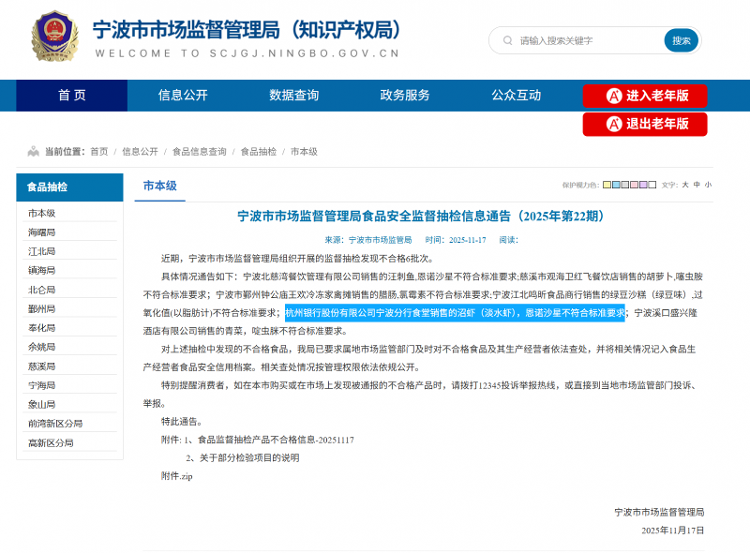Set text size to small (小)

(x=708, y=185)
